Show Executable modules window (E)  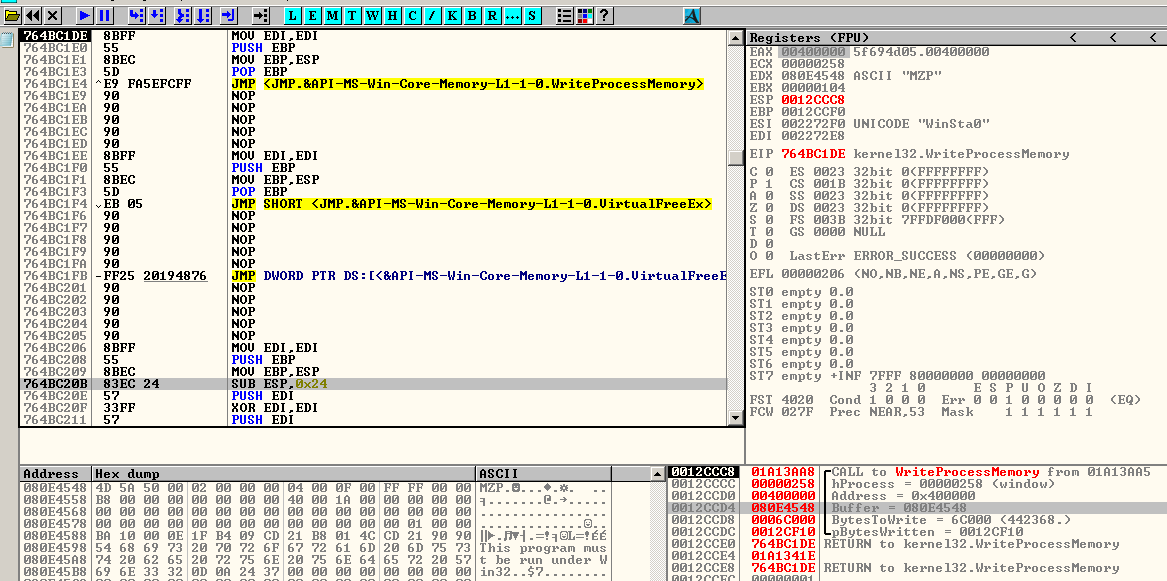pos(312,16)
